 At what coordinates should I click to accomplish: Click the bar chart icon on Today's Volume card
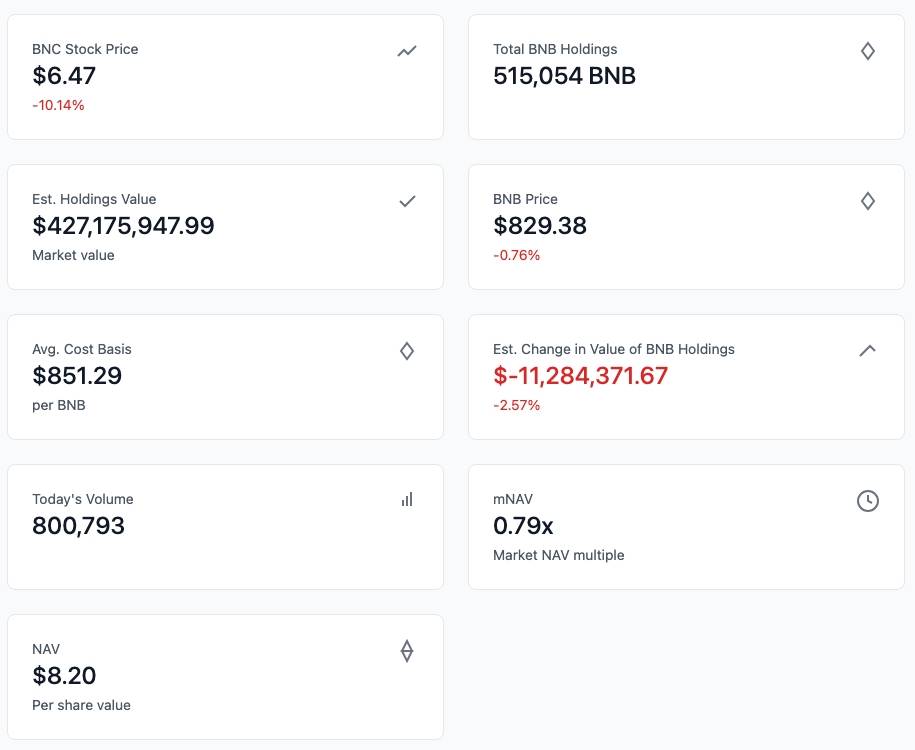(x=407, y=501)
